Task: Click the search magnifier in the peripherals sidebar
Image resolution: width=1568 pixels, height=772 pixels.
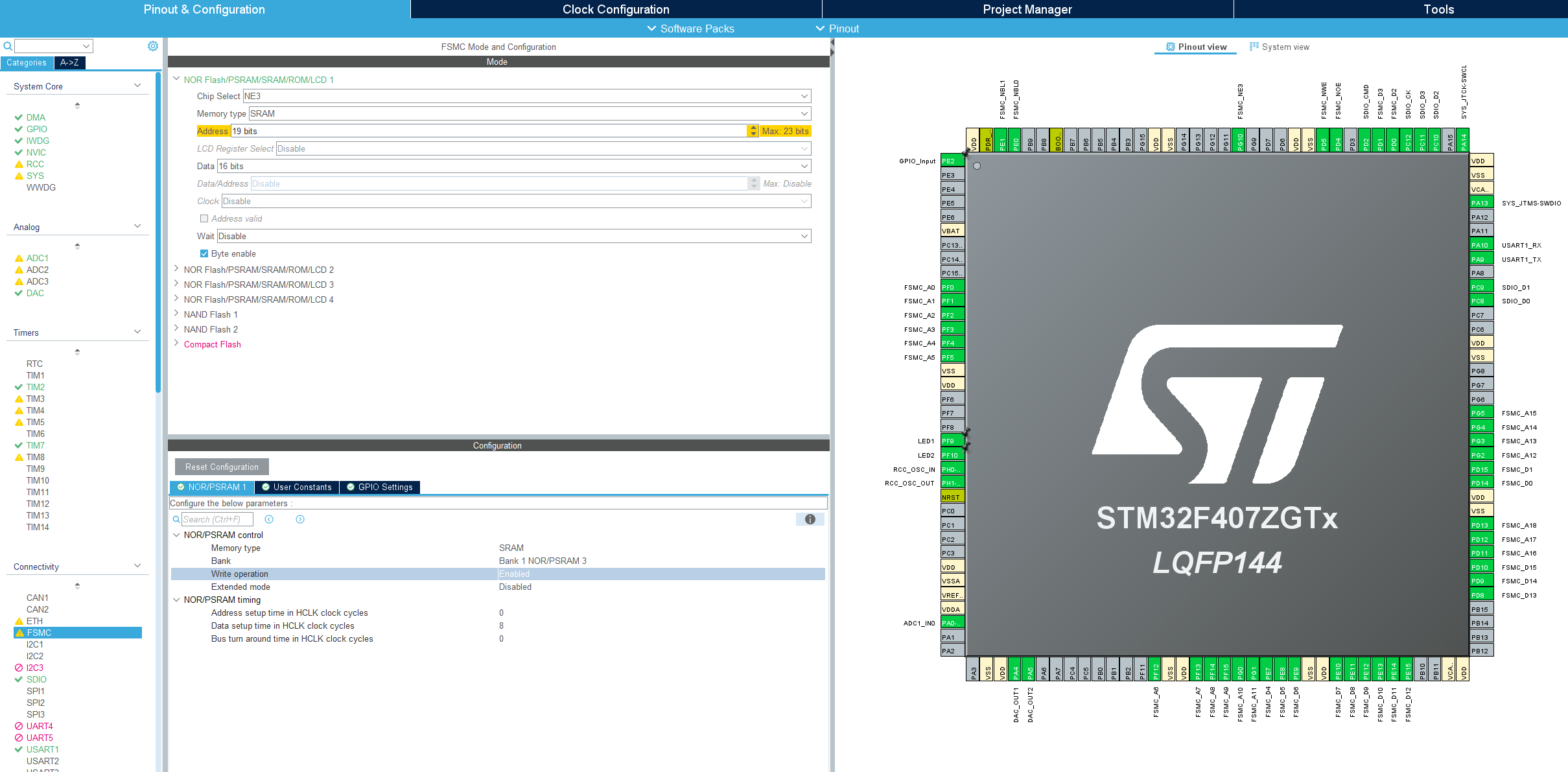Action: (6, 45)
